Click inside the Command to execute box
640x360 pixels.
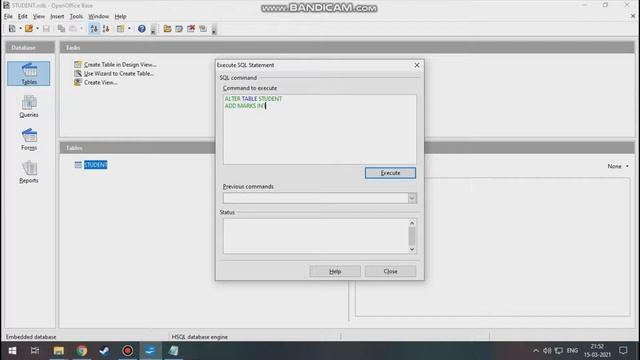click(320, 129)
